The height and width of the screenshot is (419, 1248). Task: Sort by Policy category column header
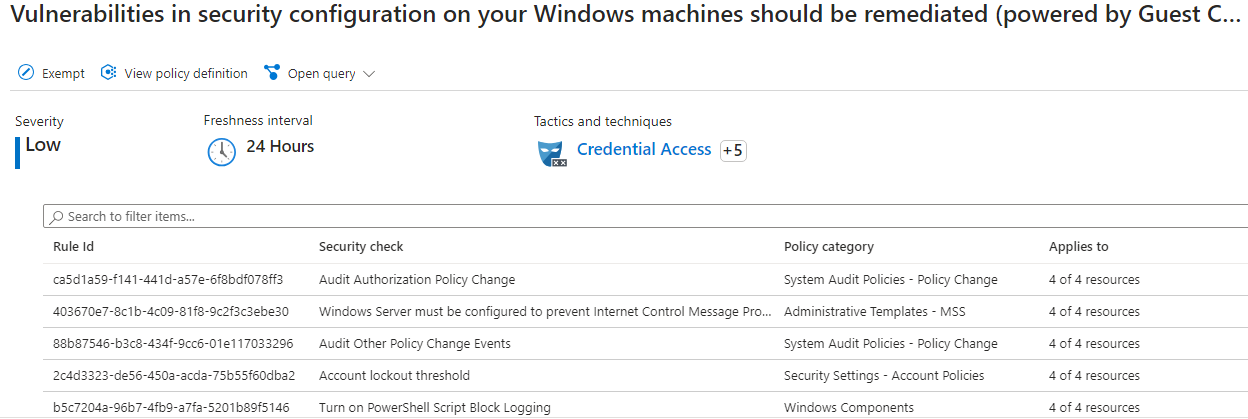point(829,246)
